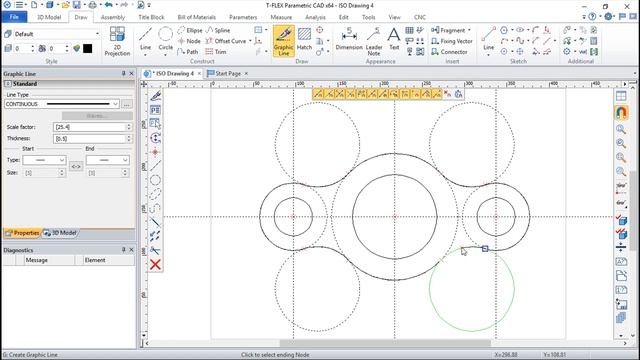Expand the Fragment dropdown arrow
Viewport: 640px width, 360px height.
[x=469, y=30]
